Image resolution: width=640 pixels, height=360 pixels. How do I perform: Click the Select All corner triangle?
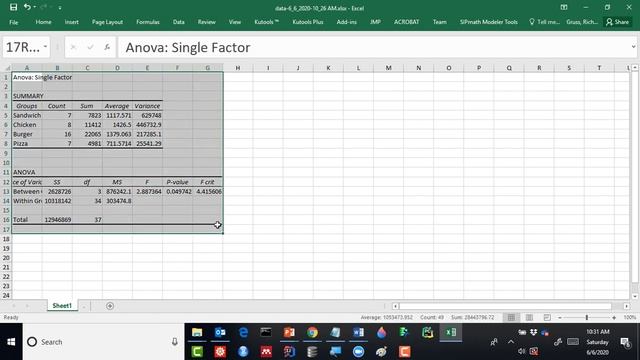pyautogui.click(x=7, y=68)
